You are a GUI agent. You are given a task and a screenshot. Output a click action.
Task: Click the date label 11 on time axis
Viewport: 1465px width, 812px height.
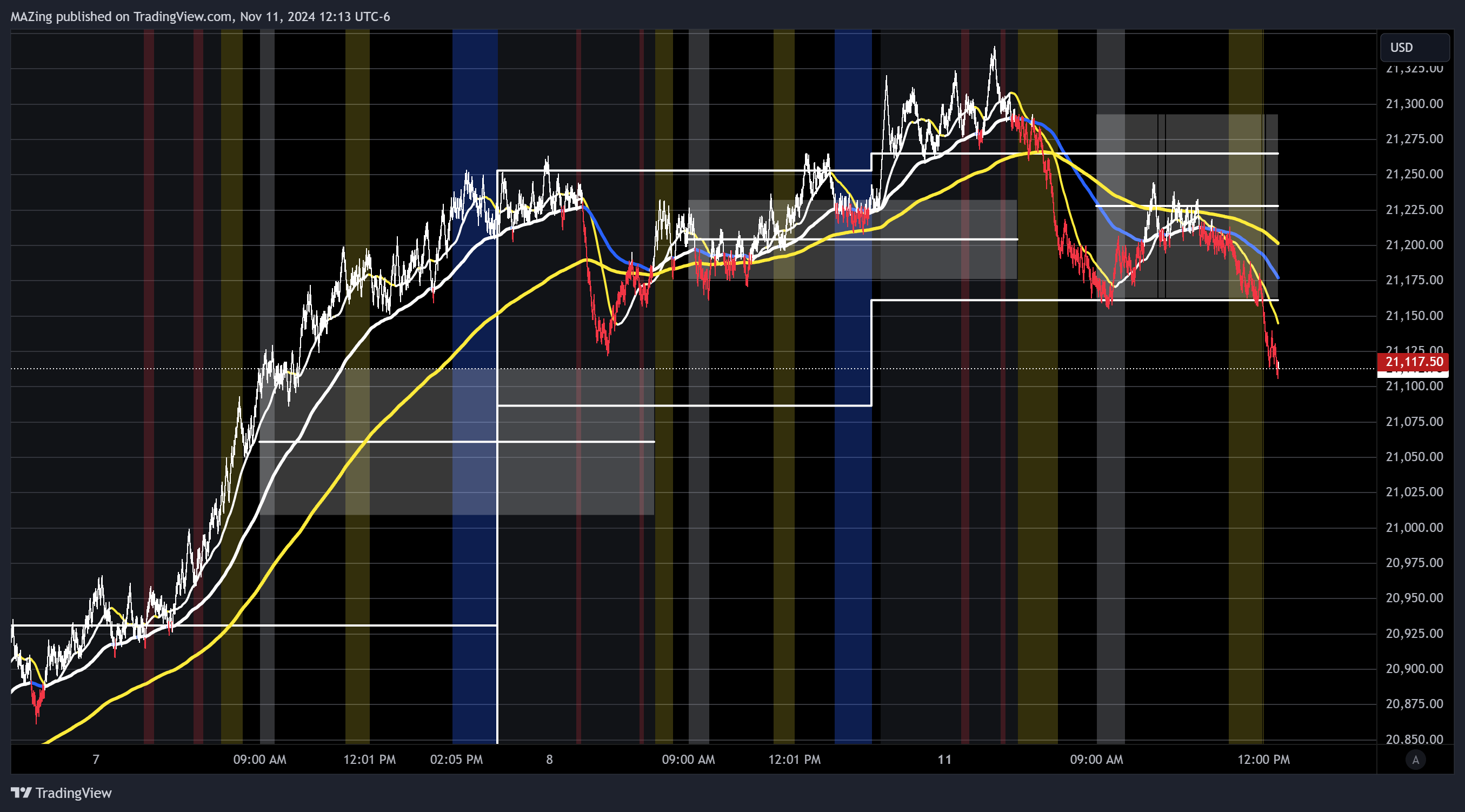point(944,760)
